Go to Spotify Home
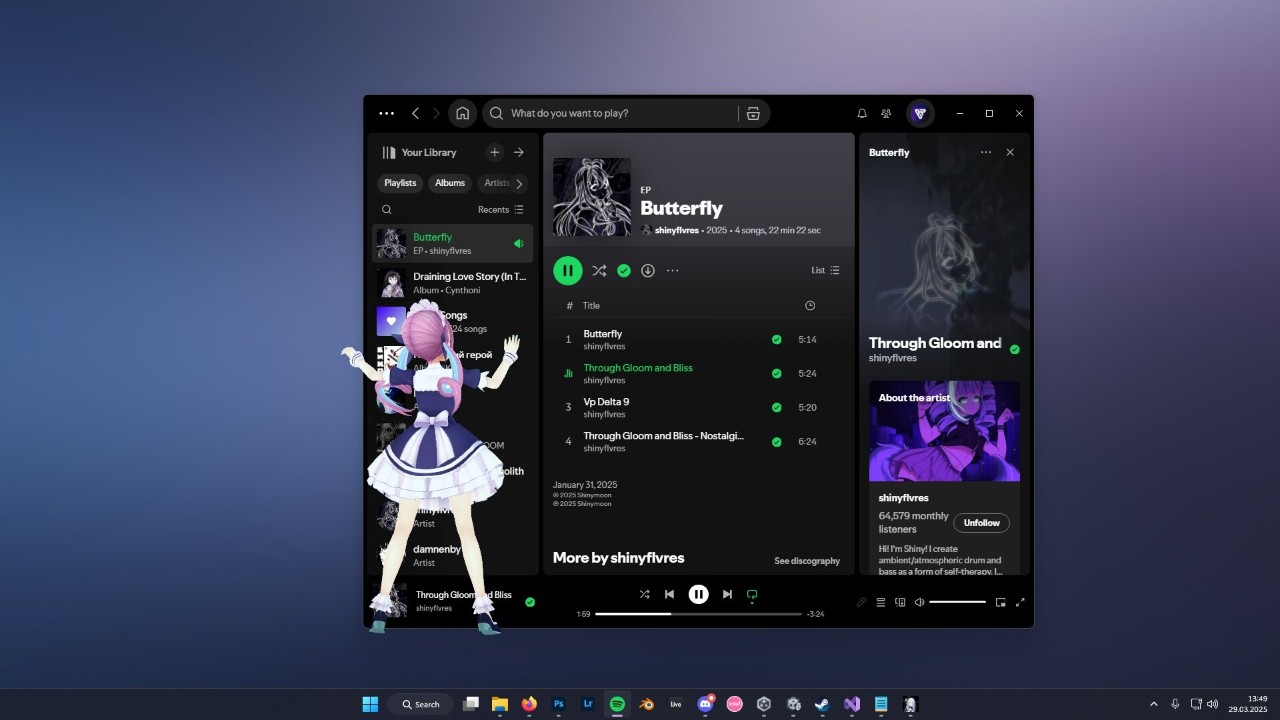This screenshot has height=720, width=1280. 462,113
